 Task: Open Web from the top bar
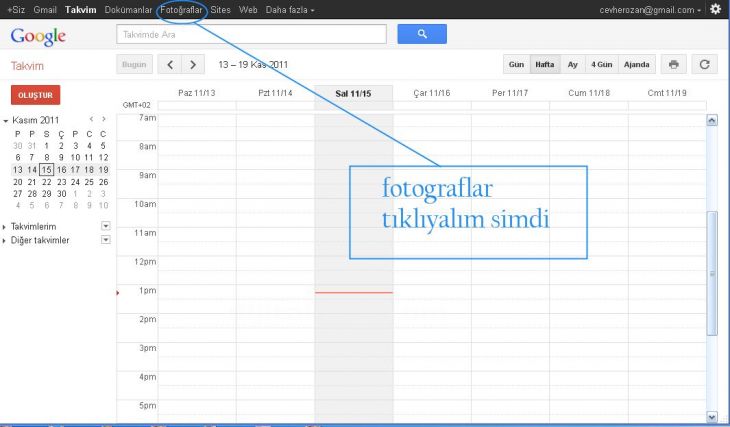coord(248,10)
